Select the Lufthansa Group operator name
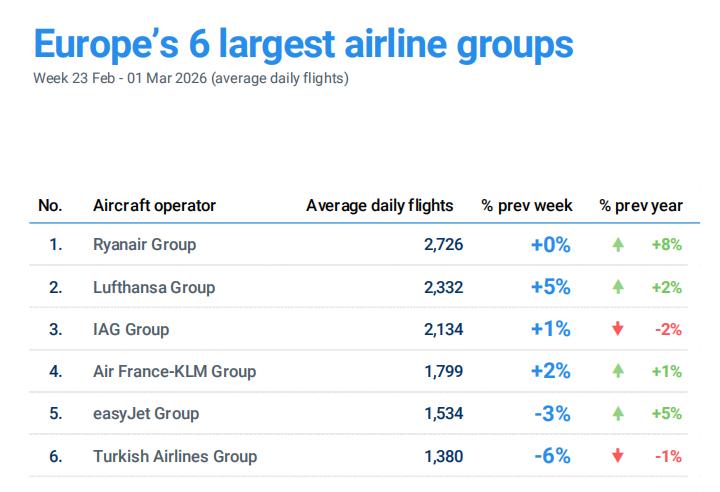This screenshot has height=492, width=720. (153, 287)
